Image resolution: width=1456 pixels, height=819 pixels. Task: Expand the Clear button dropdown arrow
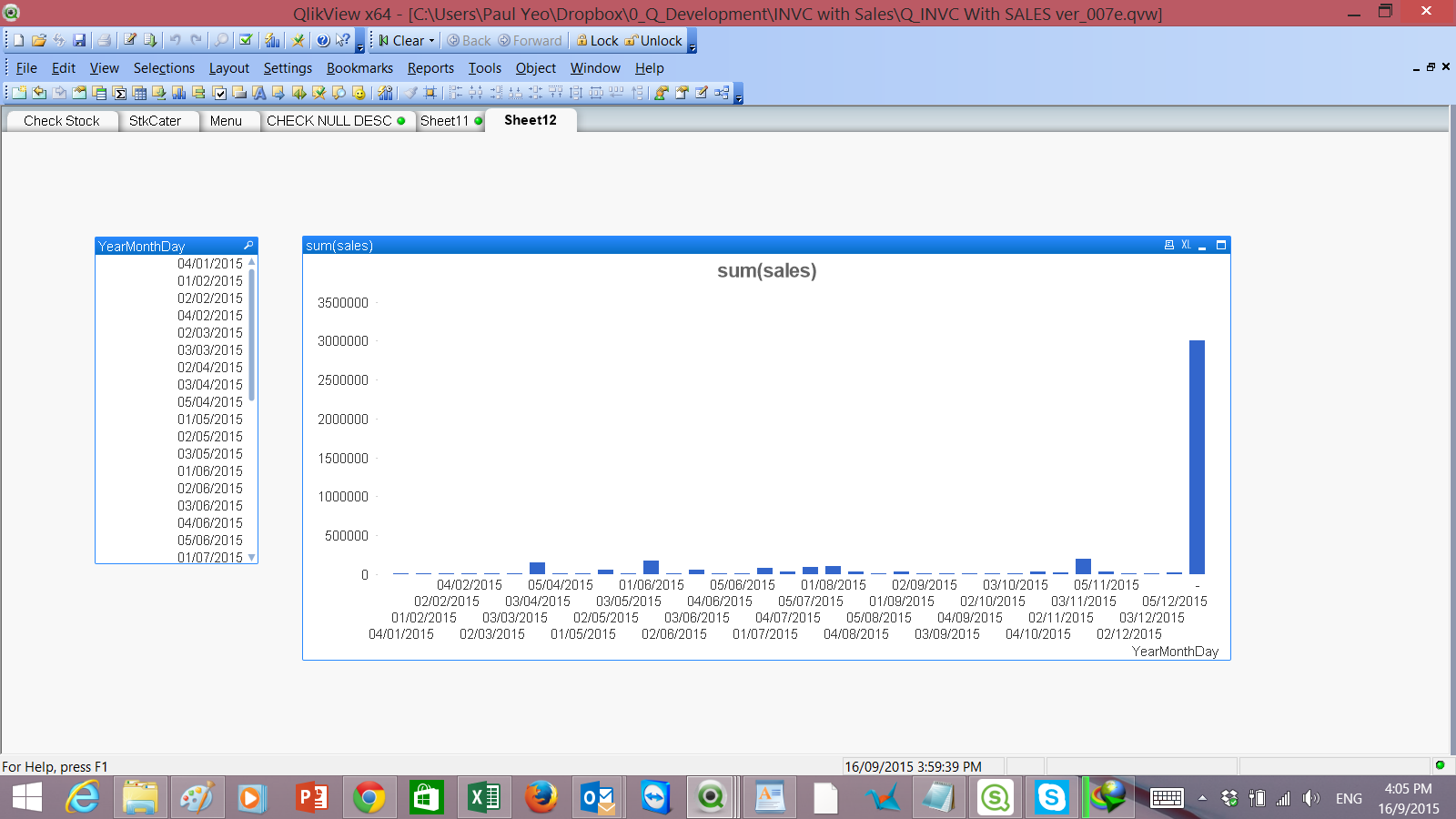point(431,41)
